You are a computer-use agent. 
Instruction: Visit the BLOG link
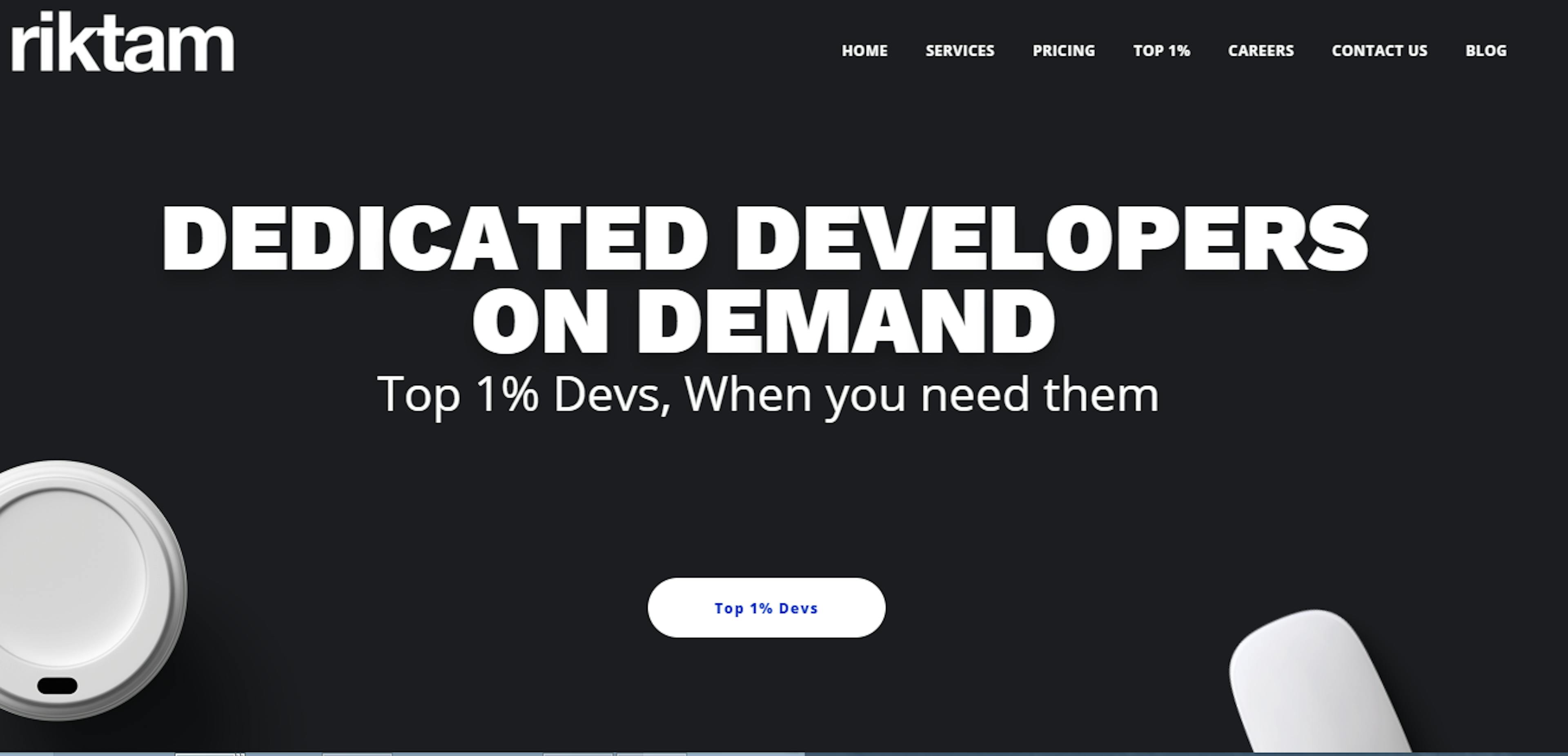point(1486,51)
